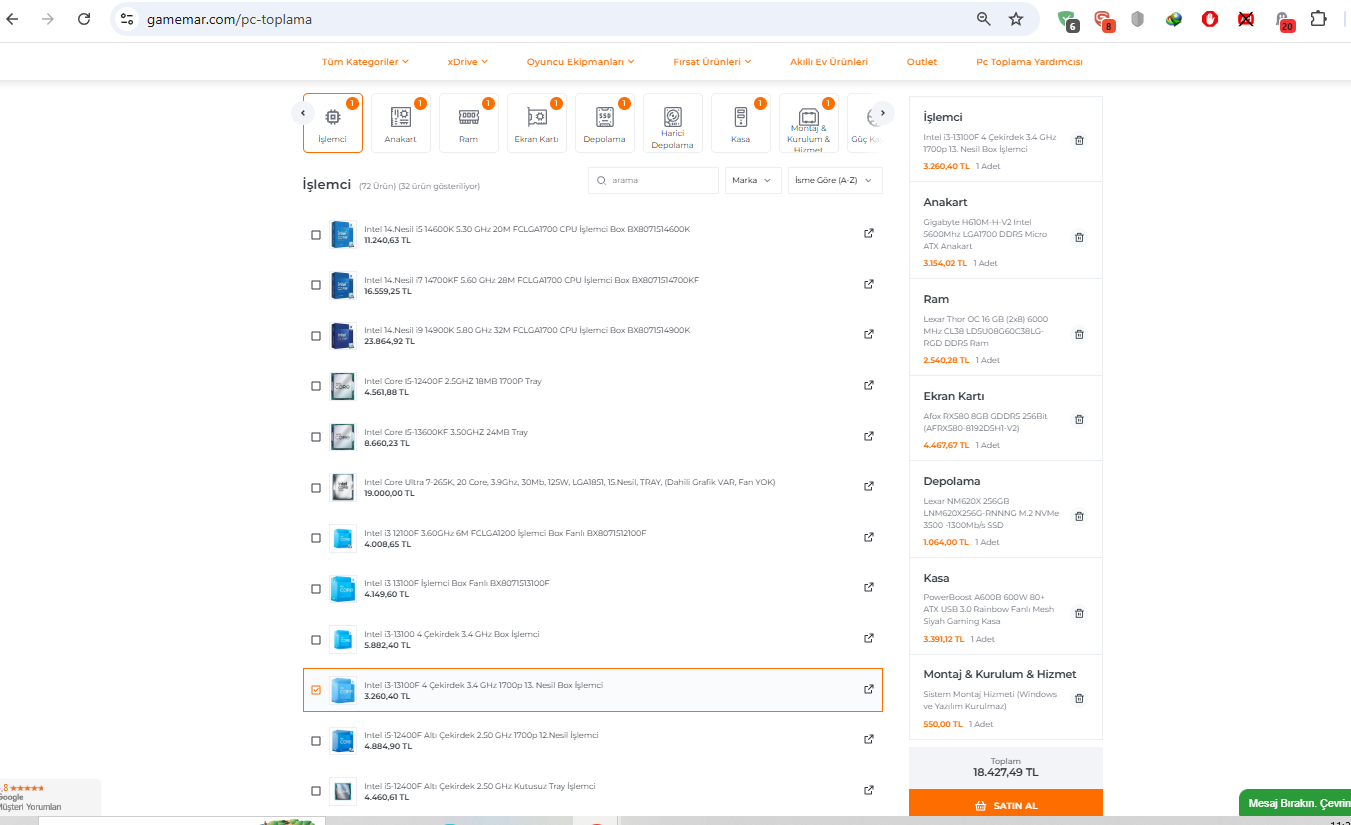Remove Depolama item with trash icon
Screen dimensions: 1351x825
[x=1079, y=516]
